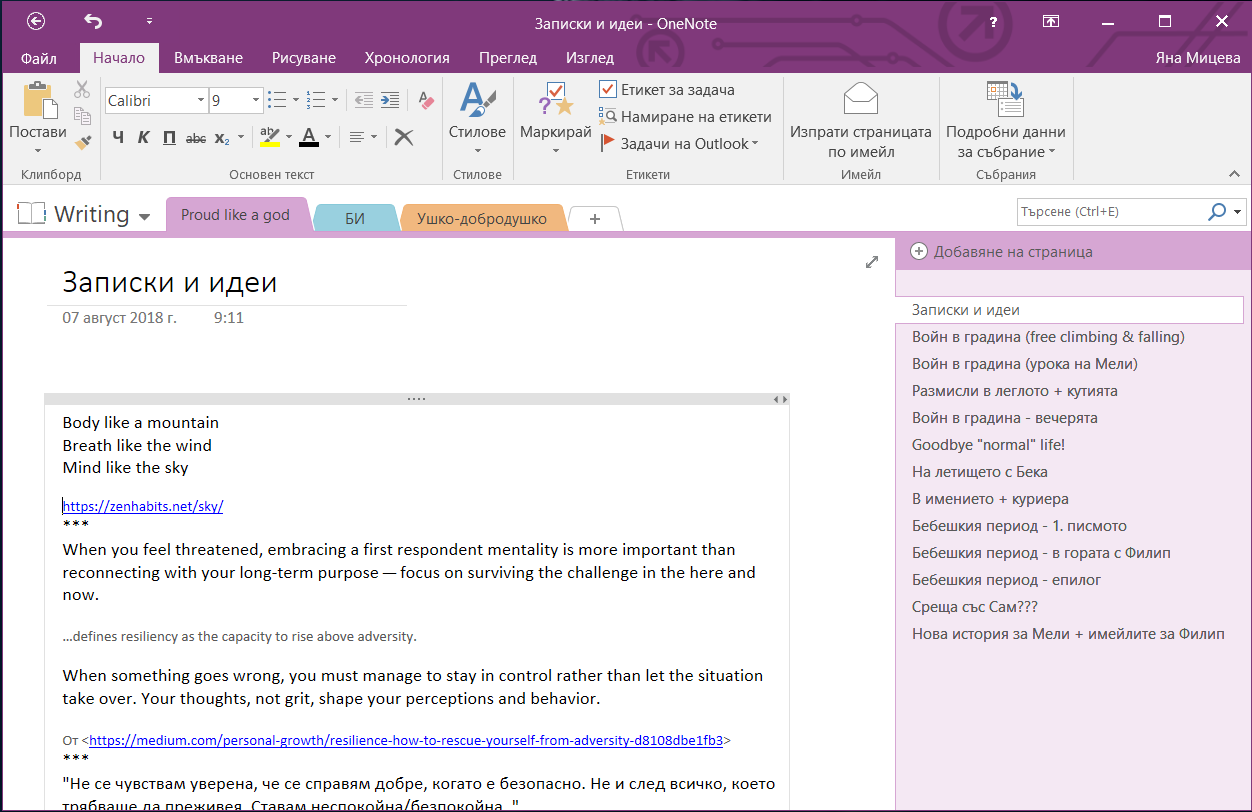Click the Paste (Постави) clipboard icon
1252x812 pixels.
click(38, 101)
